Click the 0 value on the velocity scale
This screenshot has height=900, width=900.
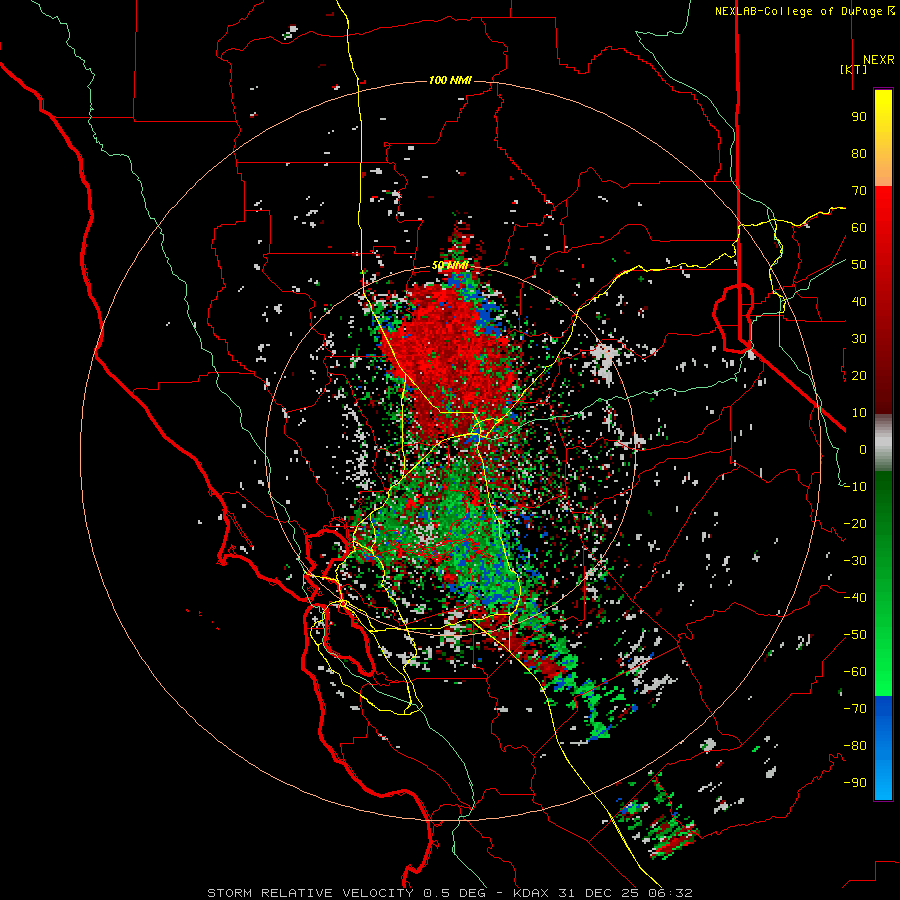[x=863, y=450]
